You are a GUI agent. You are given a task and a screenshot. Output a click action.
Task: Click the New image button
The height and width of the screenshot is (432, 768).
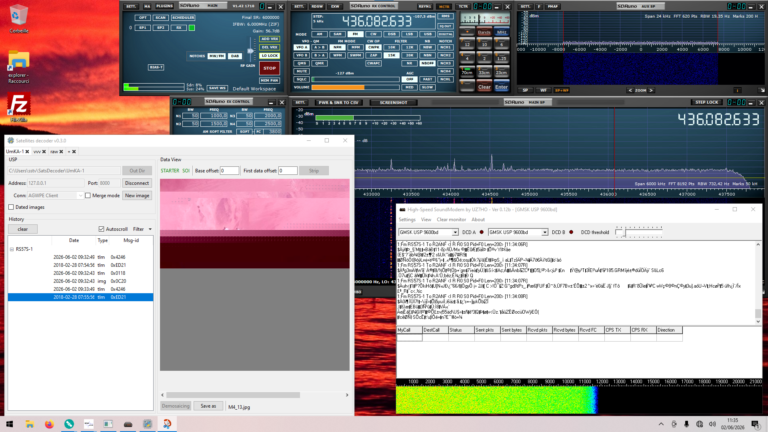137,195
